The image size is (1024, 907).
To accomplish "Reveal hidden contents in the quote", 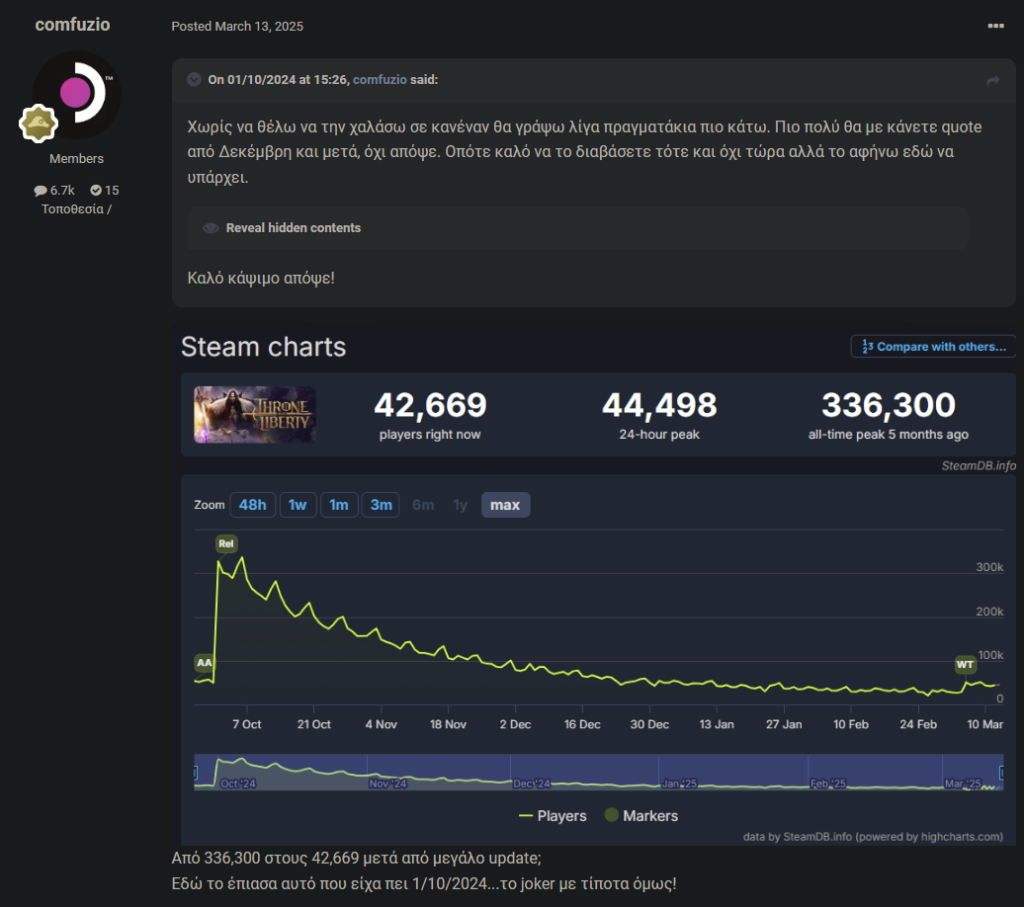I will coord(293,228).
